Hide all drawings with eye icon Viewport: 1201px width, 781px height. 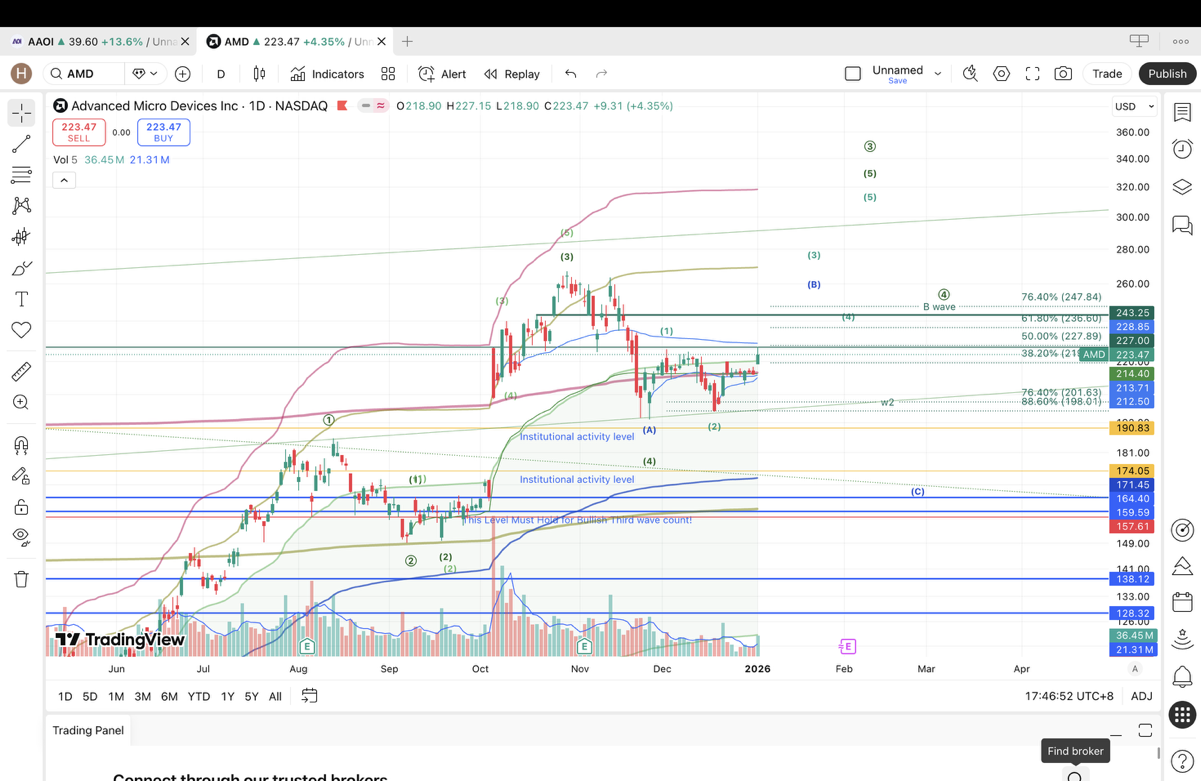[x=21, y=537]
